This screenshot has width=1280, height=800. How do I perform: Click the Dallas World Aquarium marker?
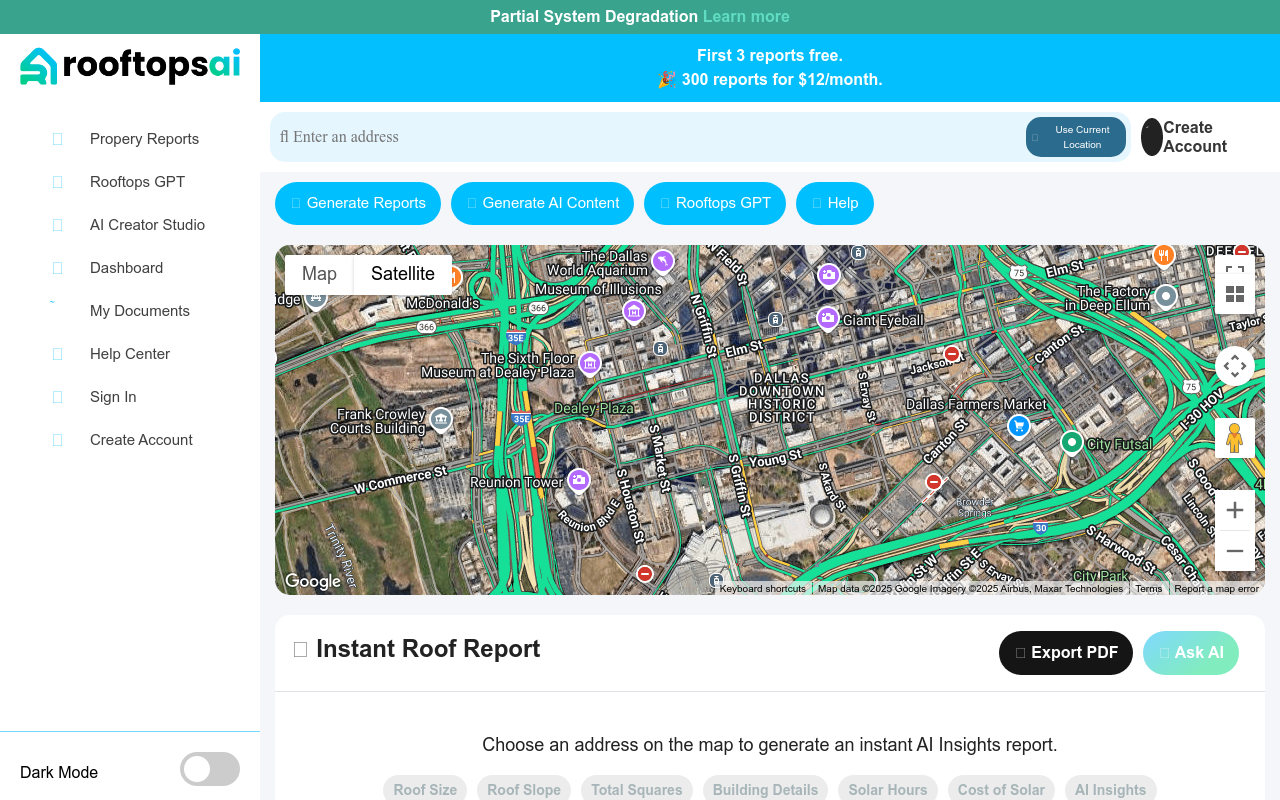point(662,262)
